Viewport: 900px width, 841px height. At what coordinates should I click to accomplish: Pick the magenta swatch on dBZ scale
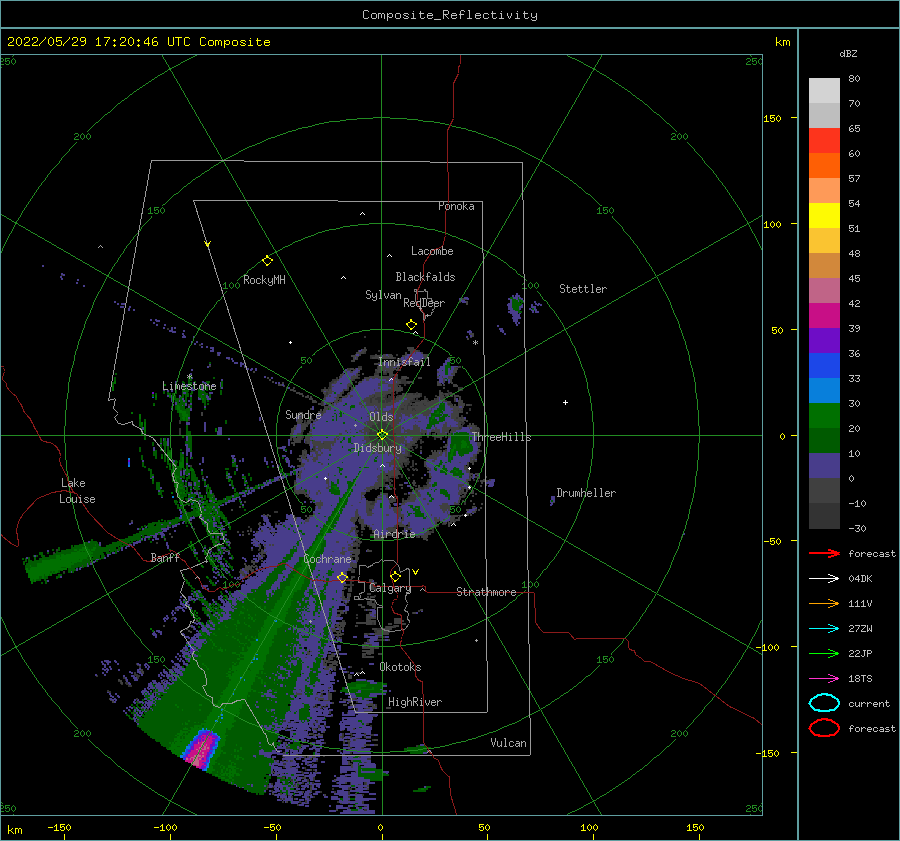pos(824,315)
